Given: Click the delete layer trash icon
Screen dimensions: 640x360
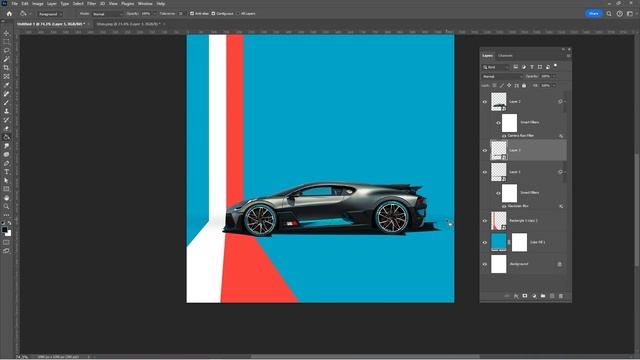Looking at the screenshot, I should [561, 296].
